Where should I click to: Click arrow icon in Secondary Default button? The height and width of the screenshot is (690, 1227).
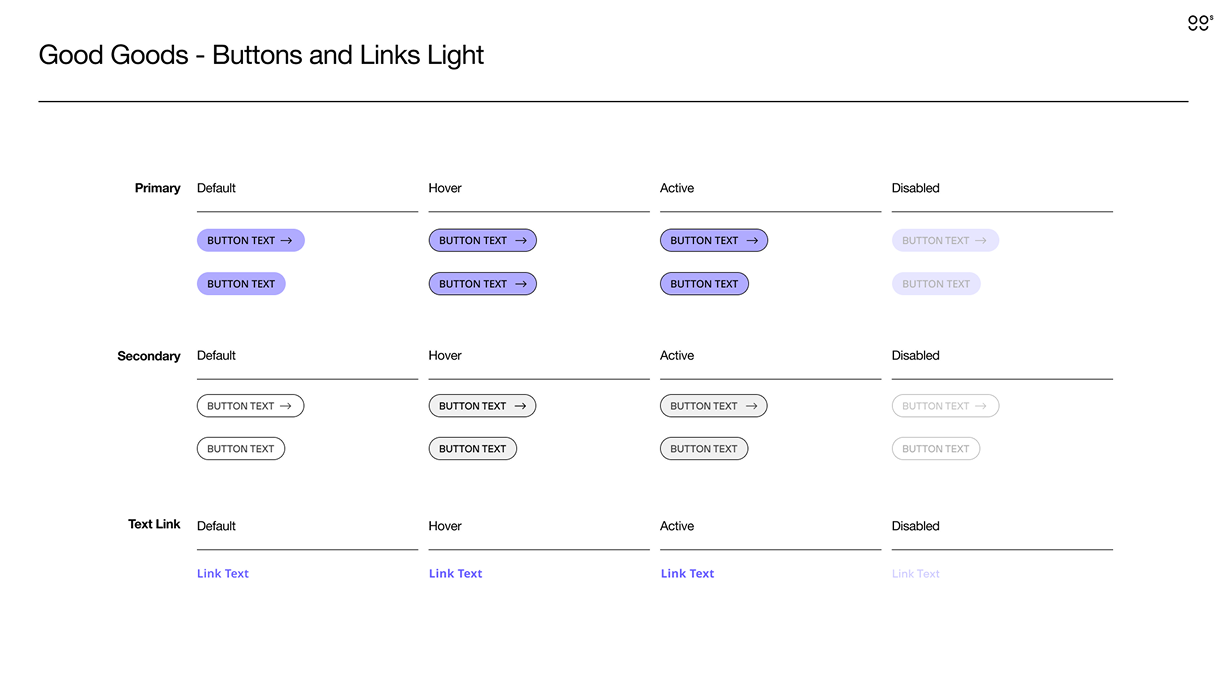(x=286, y=406)
